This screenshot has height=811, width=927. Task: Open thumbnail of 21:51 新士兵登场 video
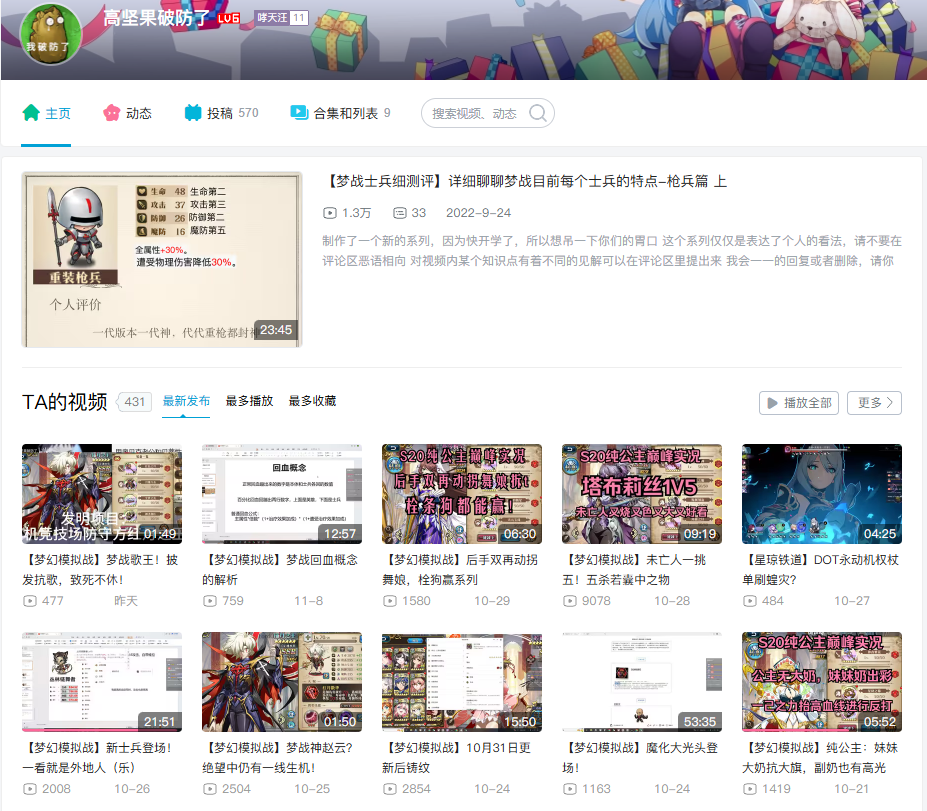[x=102, y=682]
